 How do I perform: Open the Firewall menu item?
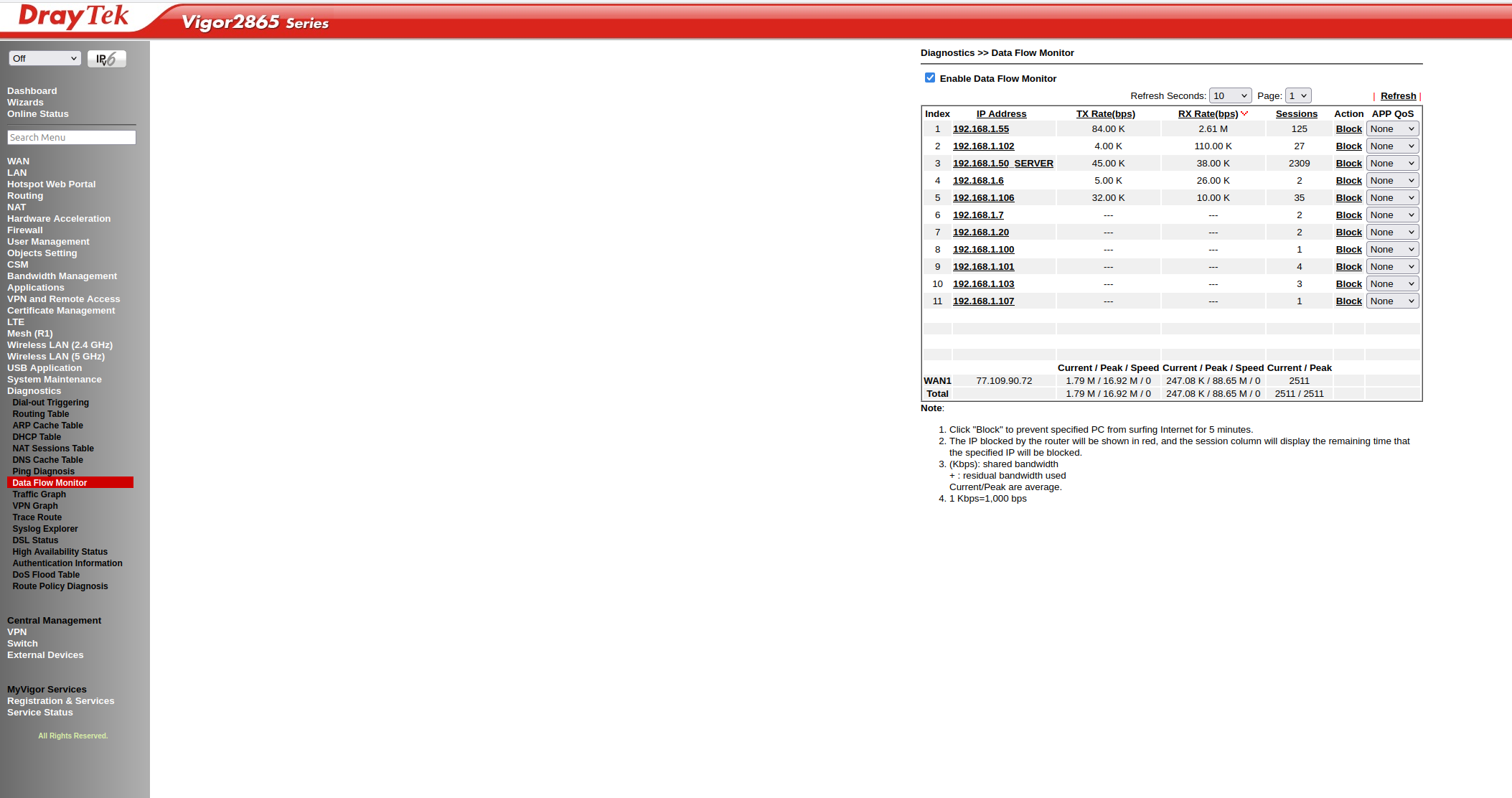(x=25, y=230)
